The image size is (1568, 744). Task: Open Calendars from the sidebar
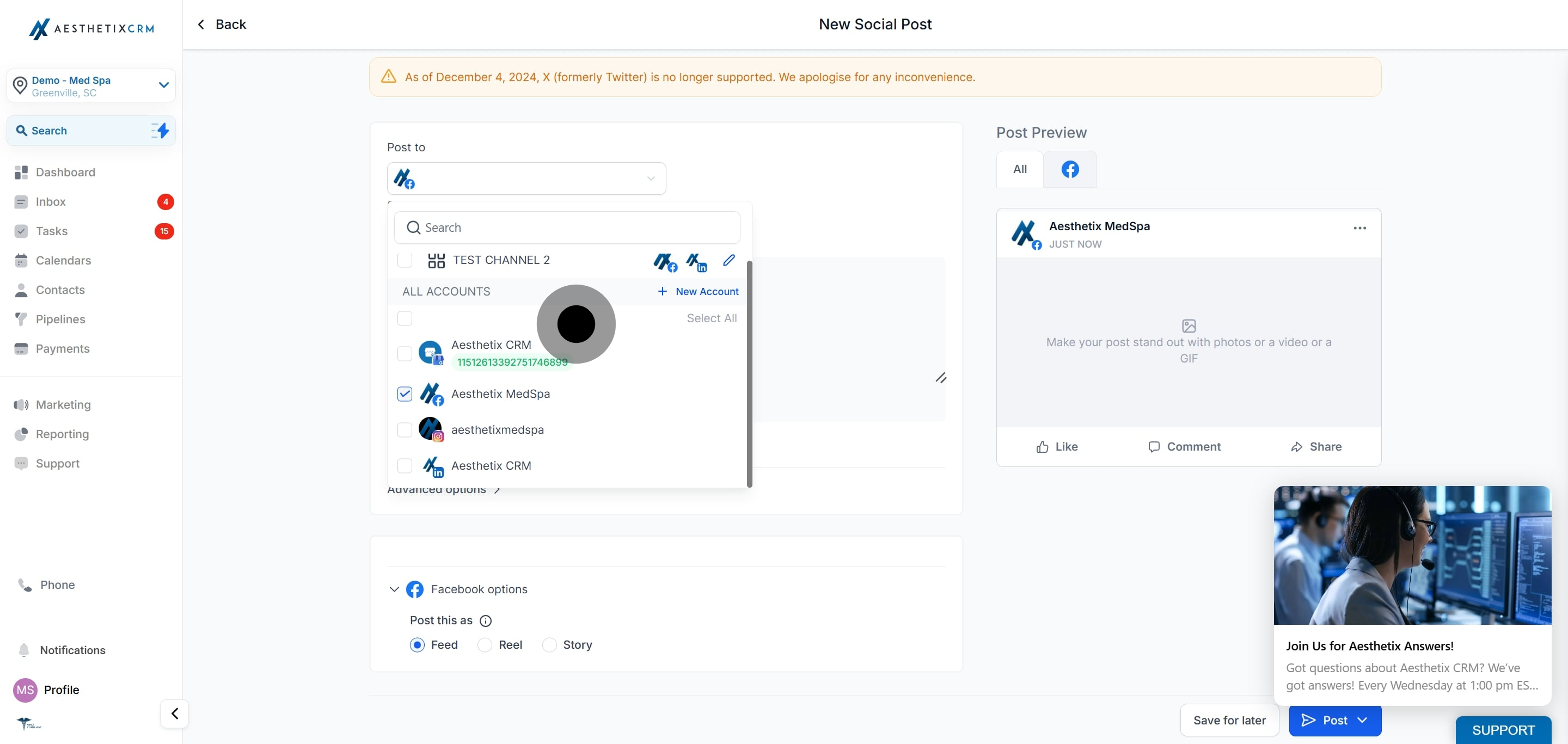coord(63,260)
